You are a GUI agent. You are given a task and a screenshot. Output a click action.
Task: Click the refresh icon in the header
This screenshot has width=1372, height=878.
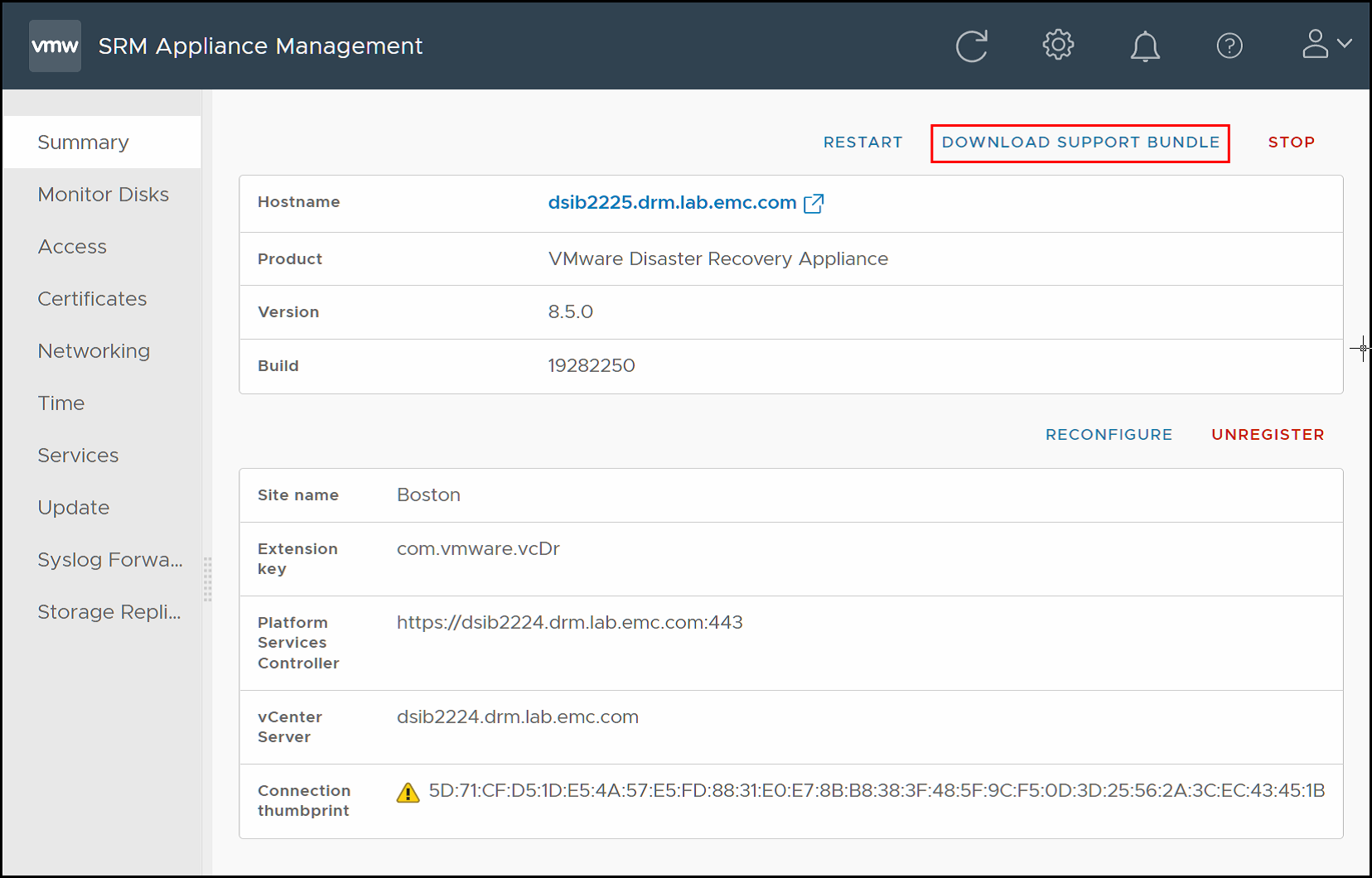coord(971,46)
